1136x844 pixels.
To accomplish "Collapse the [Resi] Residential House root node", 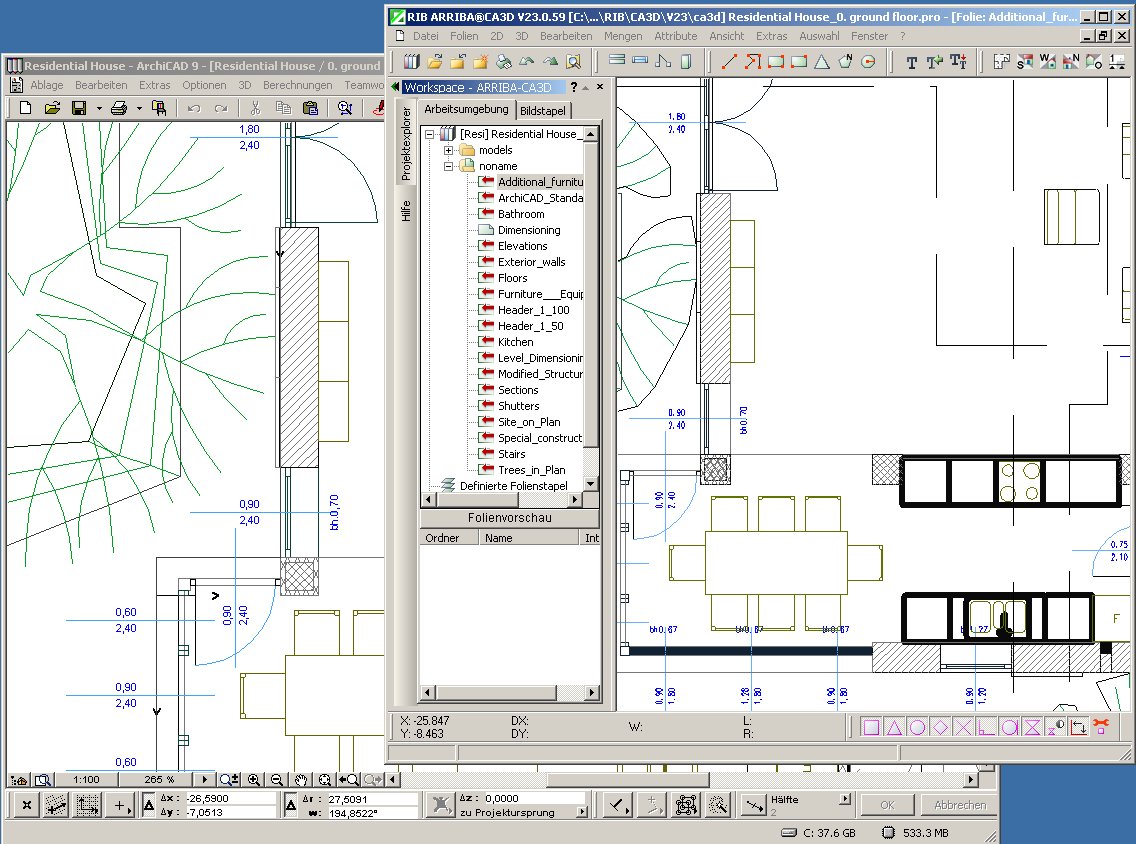I will 430,134.
